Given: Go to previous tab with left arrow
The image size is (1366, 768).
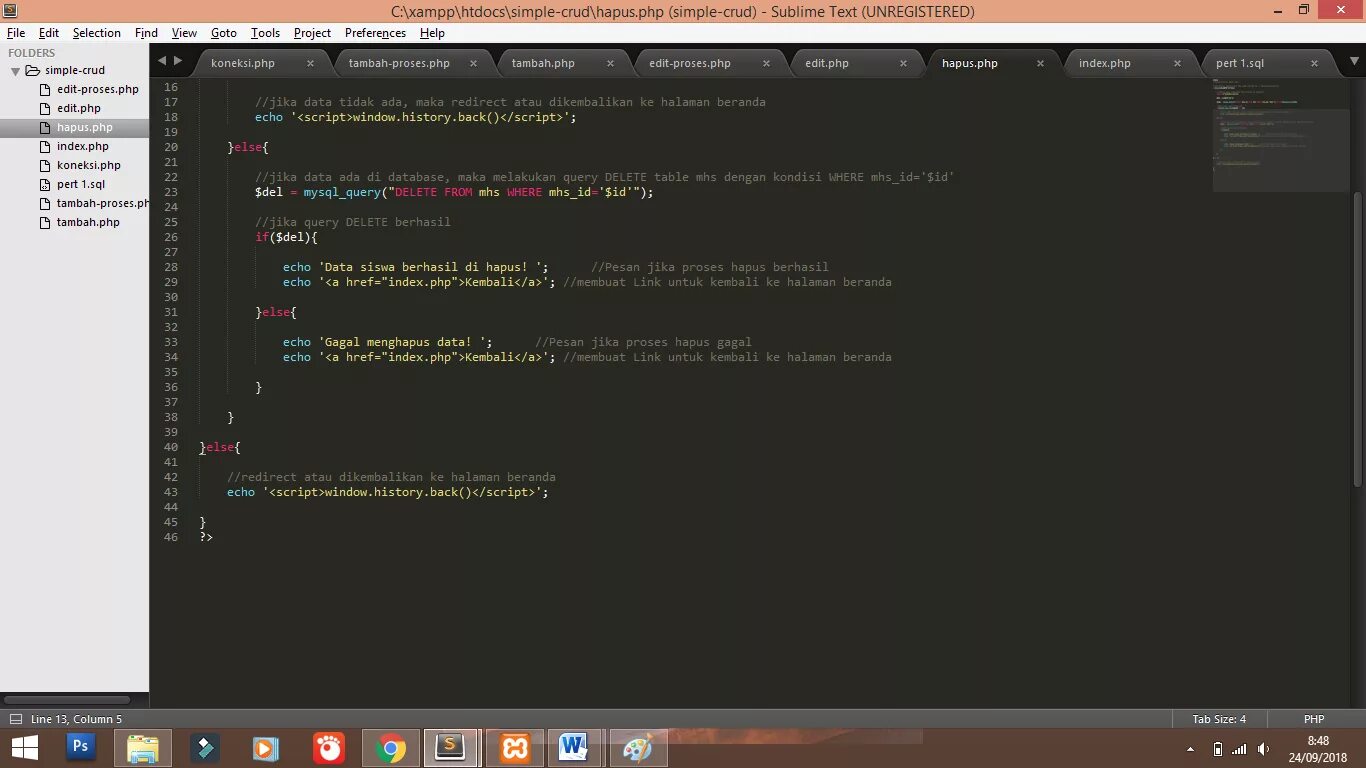Looking at the screenshot, I should click(162, 62).
